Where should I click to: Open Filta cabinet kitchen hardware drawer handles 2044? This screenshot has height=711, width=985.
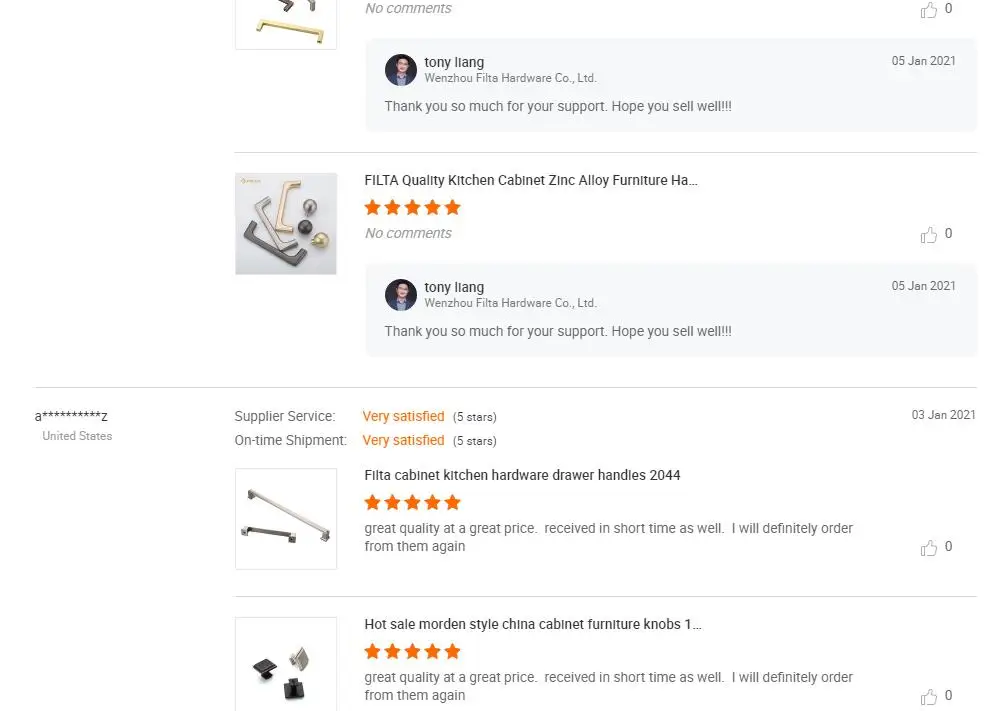522,475
